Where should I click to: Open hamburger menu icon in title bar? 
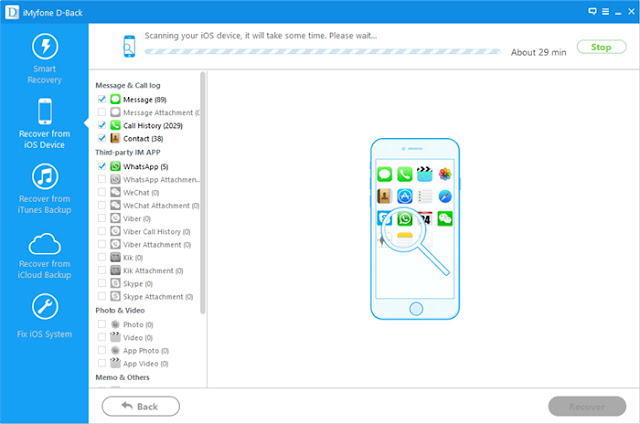pyautogui.click(x=606, y=11)
